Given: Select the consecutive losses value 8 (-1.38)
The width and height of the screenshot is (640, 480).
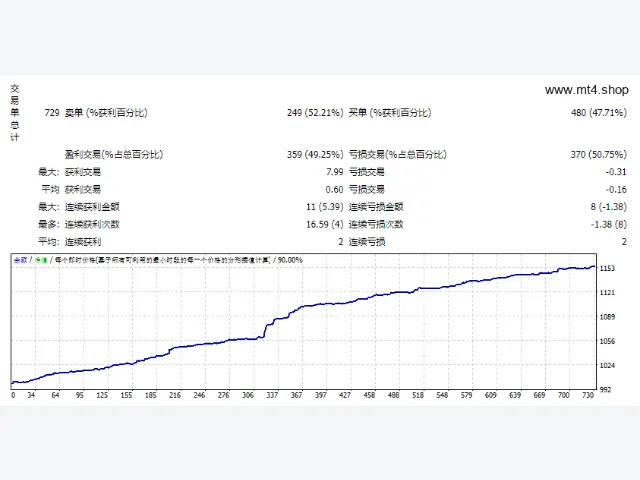Looking at the screenshot, I should [x=609, y=207].
